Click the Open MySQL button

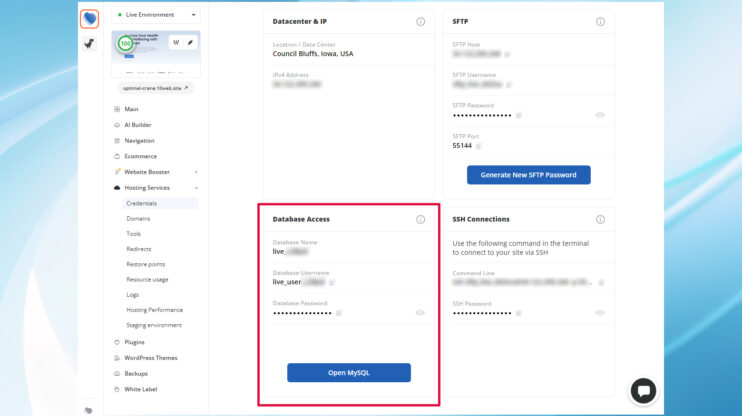(349, 372)
